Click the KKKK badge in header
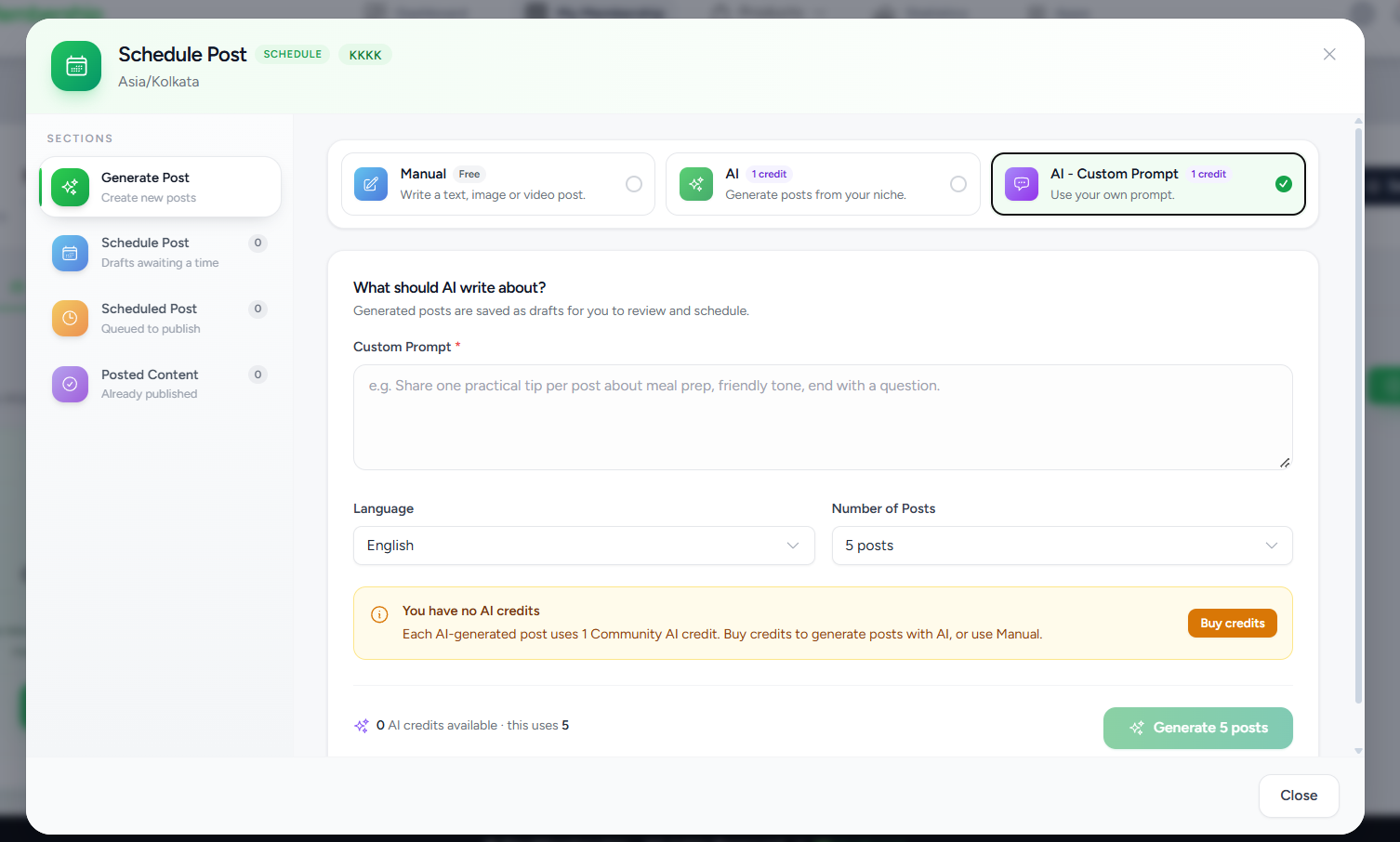This screenshot has height=842, width=1400. coord(365,55)
